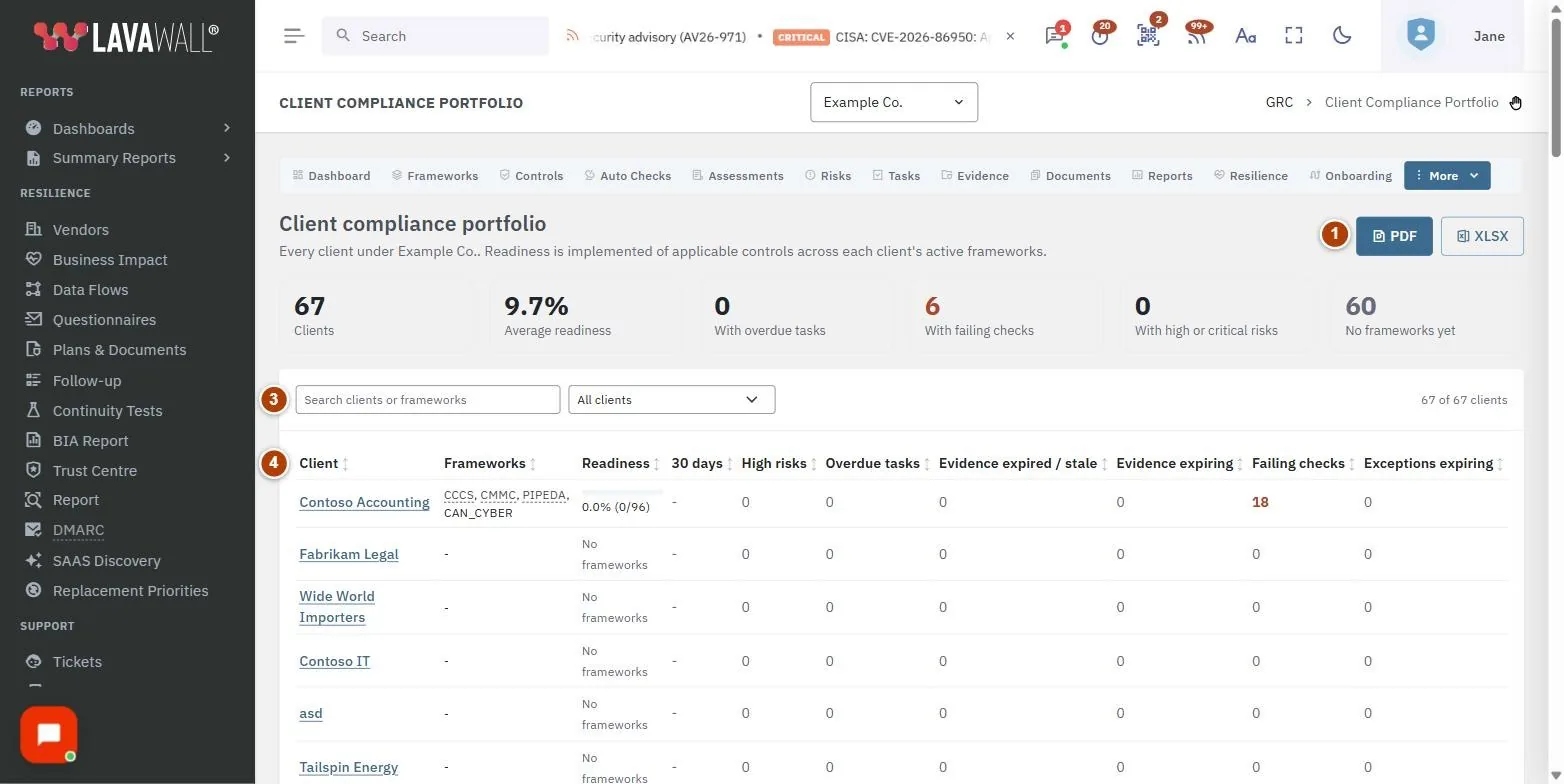Open Plans & Documents in the sidebar

coord(119,349)
